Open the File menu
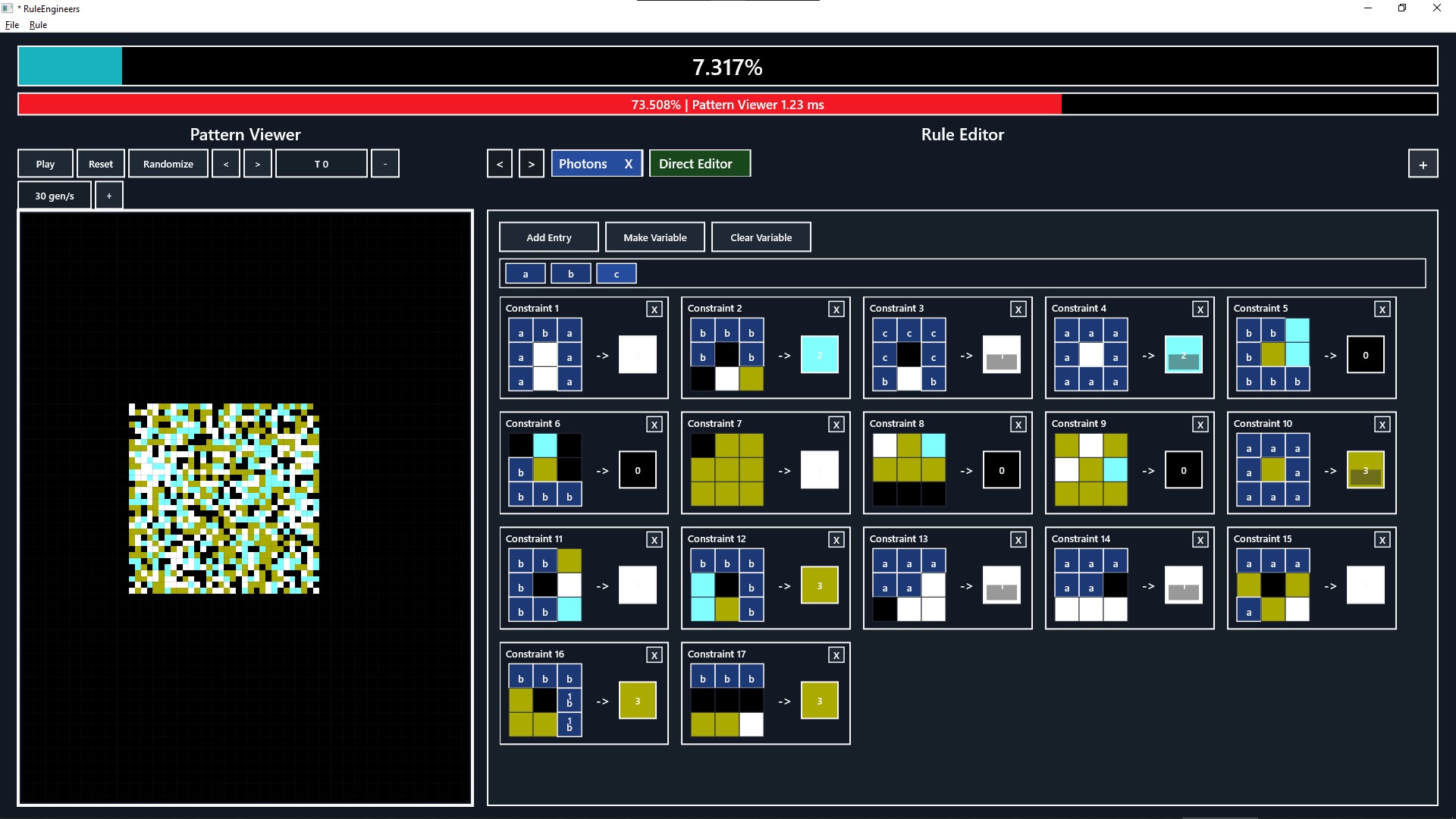Viewport: 1456px width, 819px height. pos(11,25)
